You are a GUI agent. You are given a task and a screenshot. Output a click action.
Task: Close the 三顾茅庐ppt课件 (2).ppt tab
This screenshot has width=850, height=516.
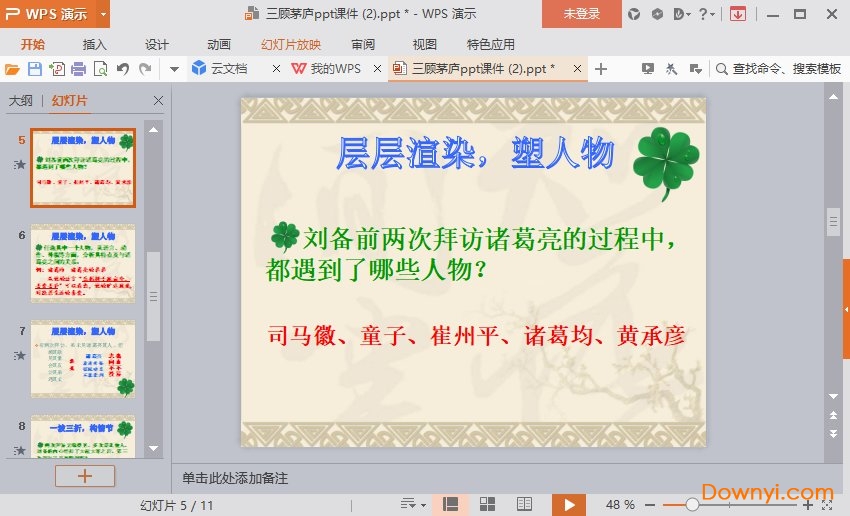tap(577, 68)
